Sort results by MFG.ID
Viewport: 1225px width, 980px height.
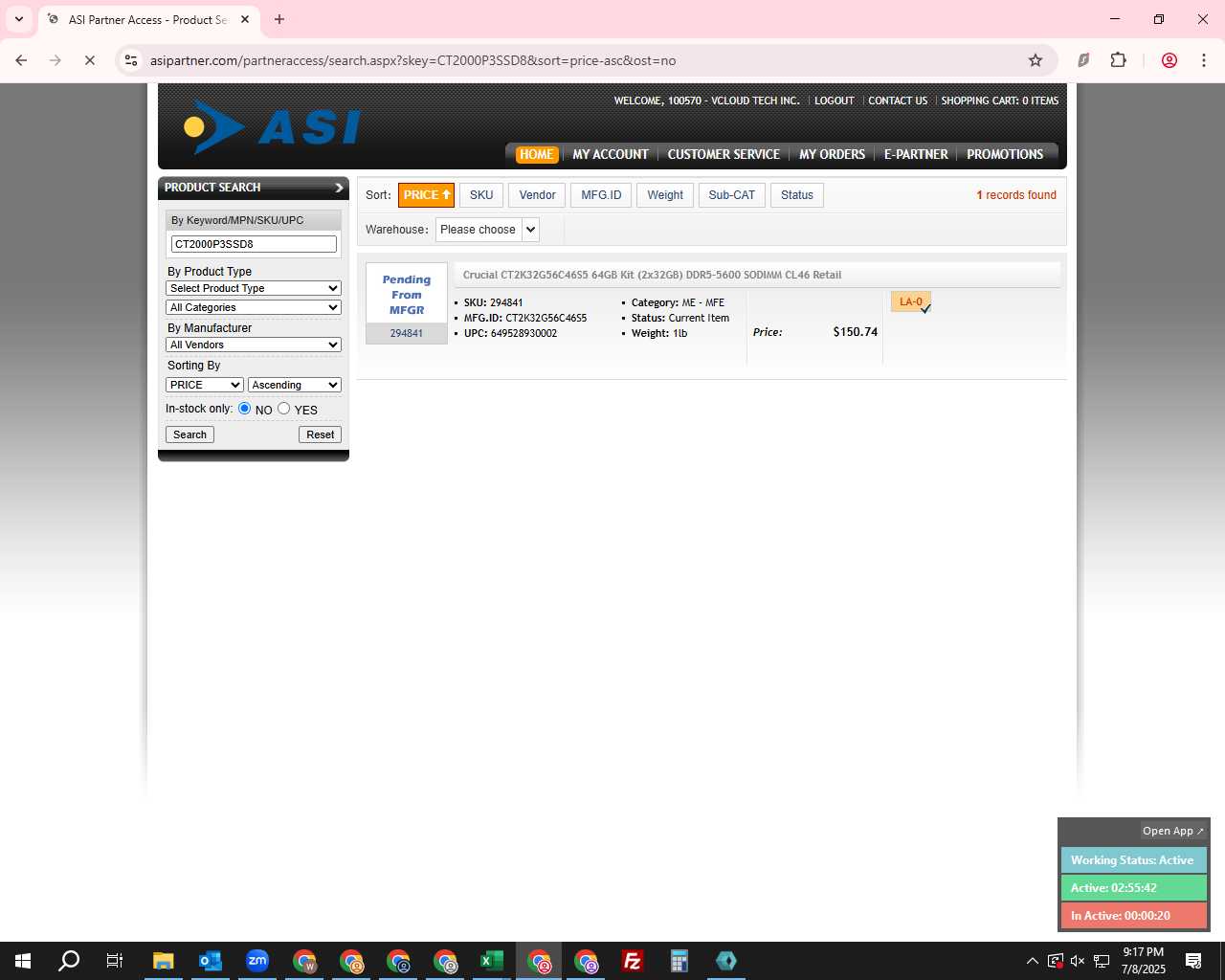(x=601, y=195)
